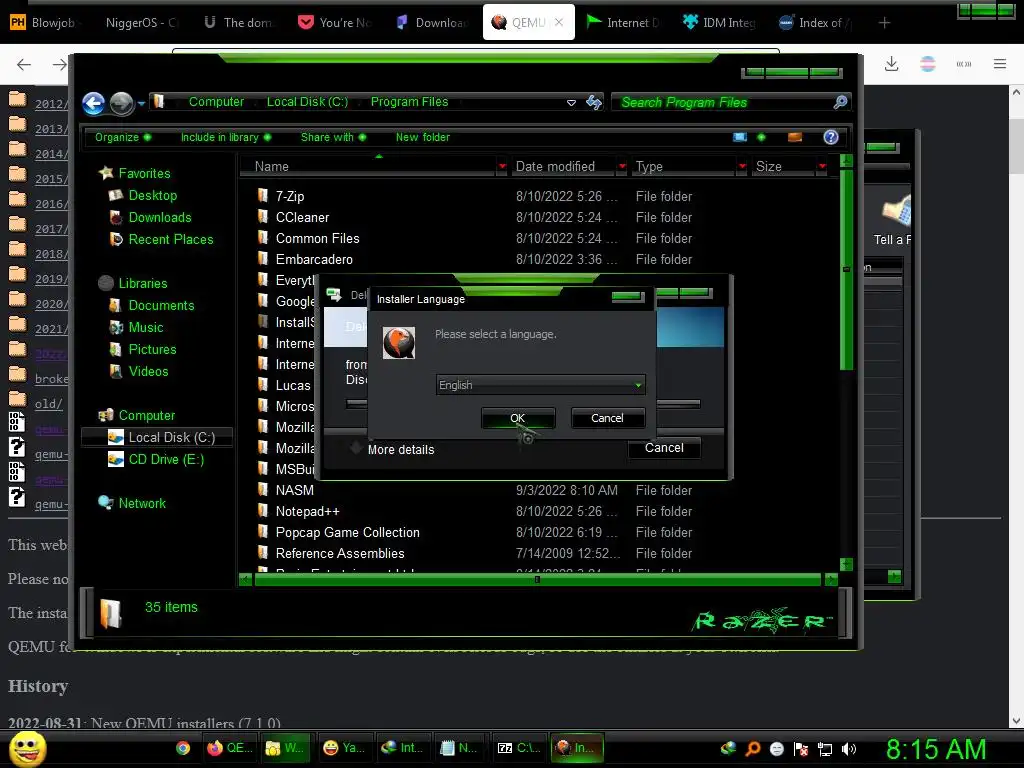Click the taskbar clock showing 8:15 AM
Viewport: 1024px width, 768px height.
click(x=935, y=750)
